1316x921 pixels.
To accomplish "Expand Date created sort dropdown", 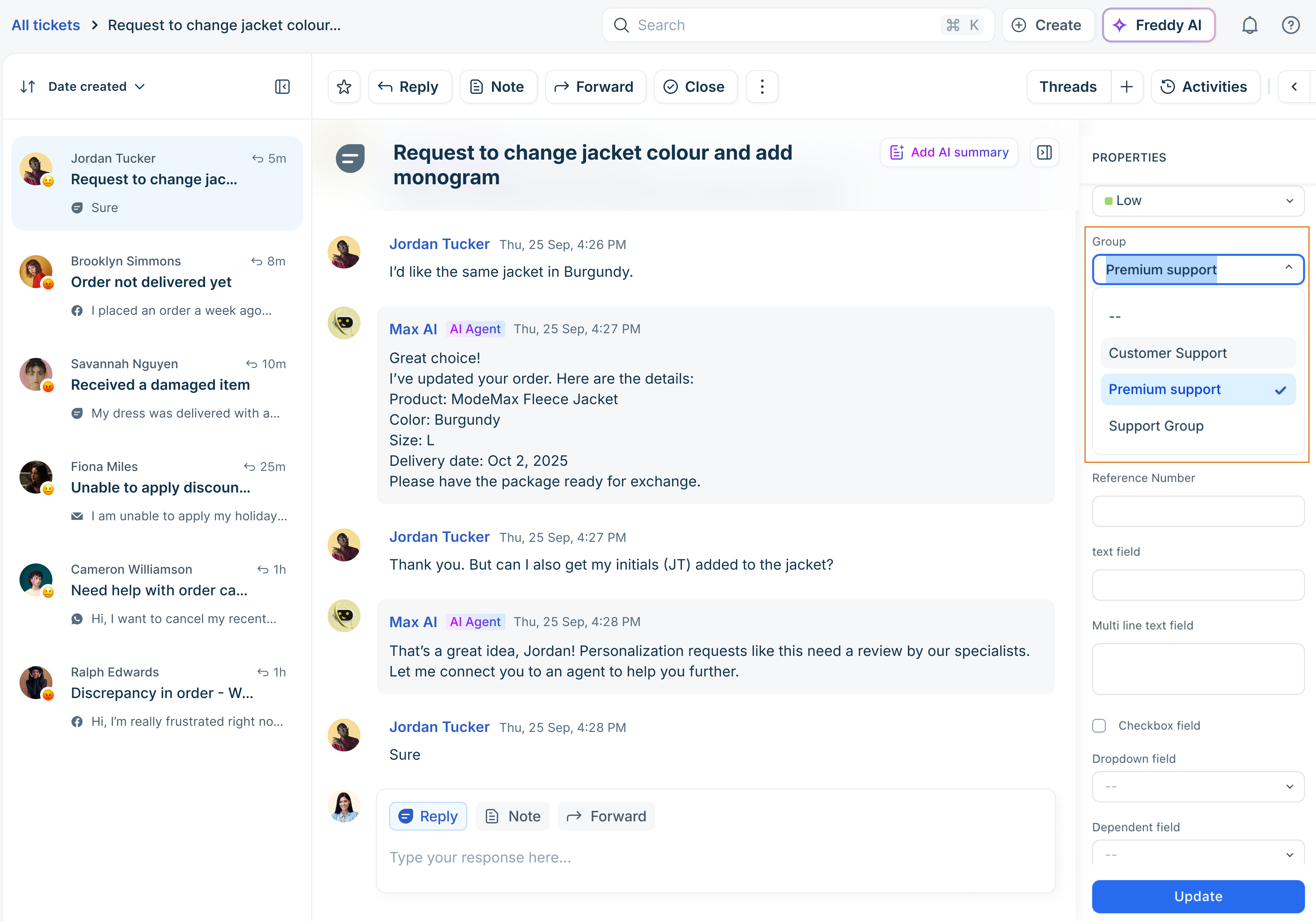I will pyautogui.click(x=96, y=87).
